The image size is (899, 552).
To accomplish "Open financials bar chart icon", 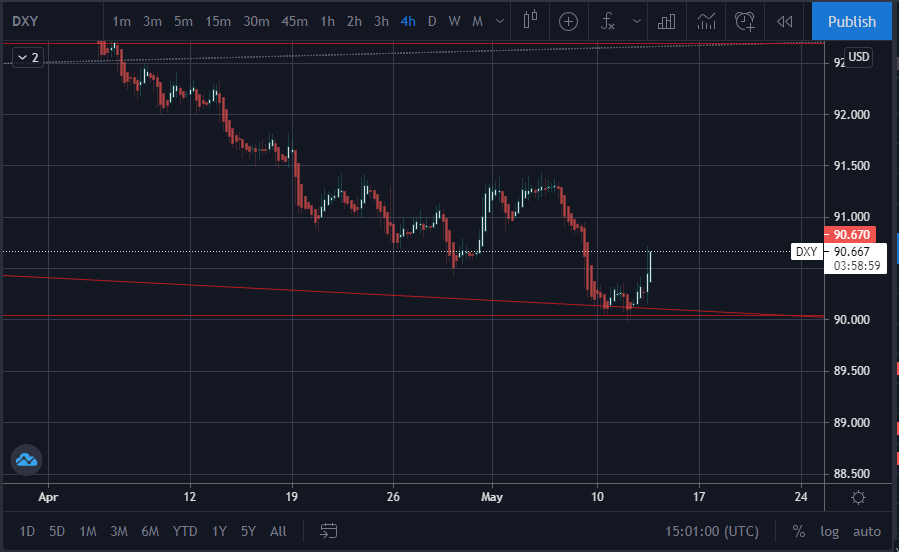I will [x=666, y=22].
